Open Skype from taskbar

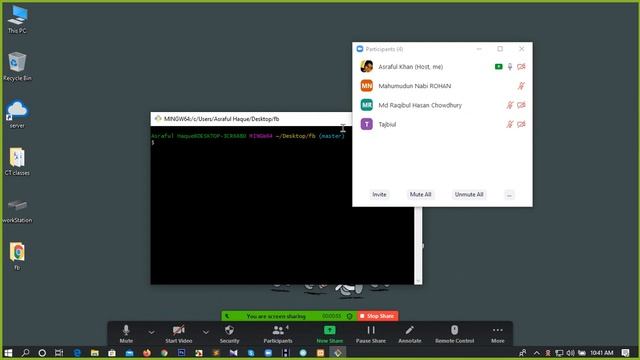pyautogui.click(x=251, y=353)
